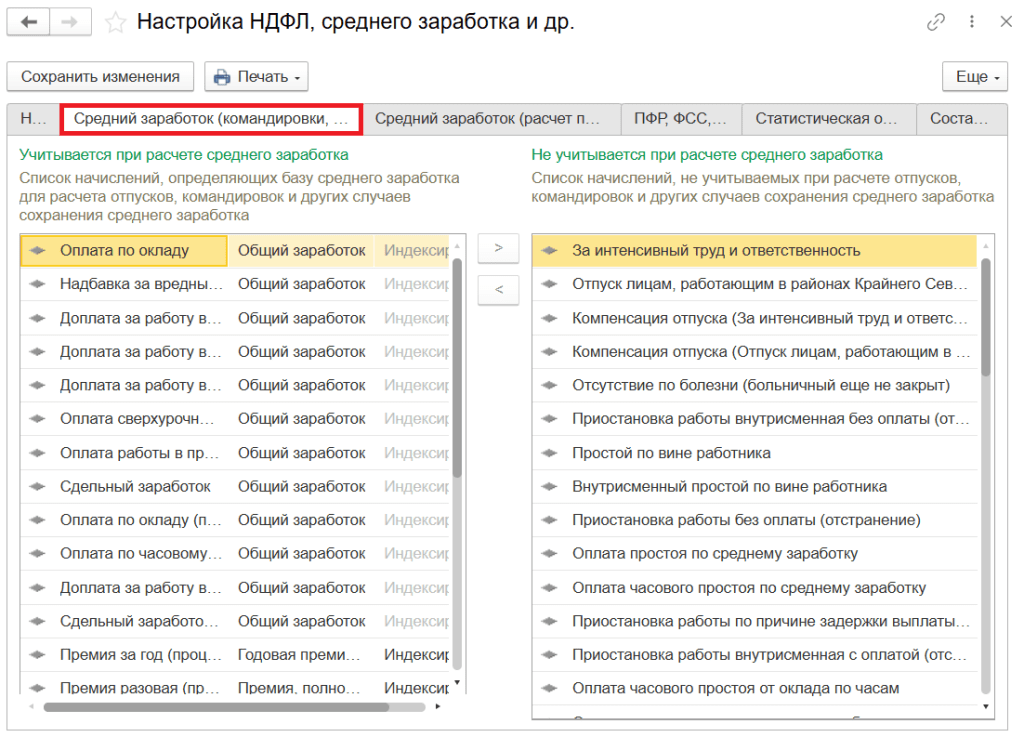This screenshot has width=1024, height=737.
Task: Open the Печать dropdown
Action: pos(257,77)
